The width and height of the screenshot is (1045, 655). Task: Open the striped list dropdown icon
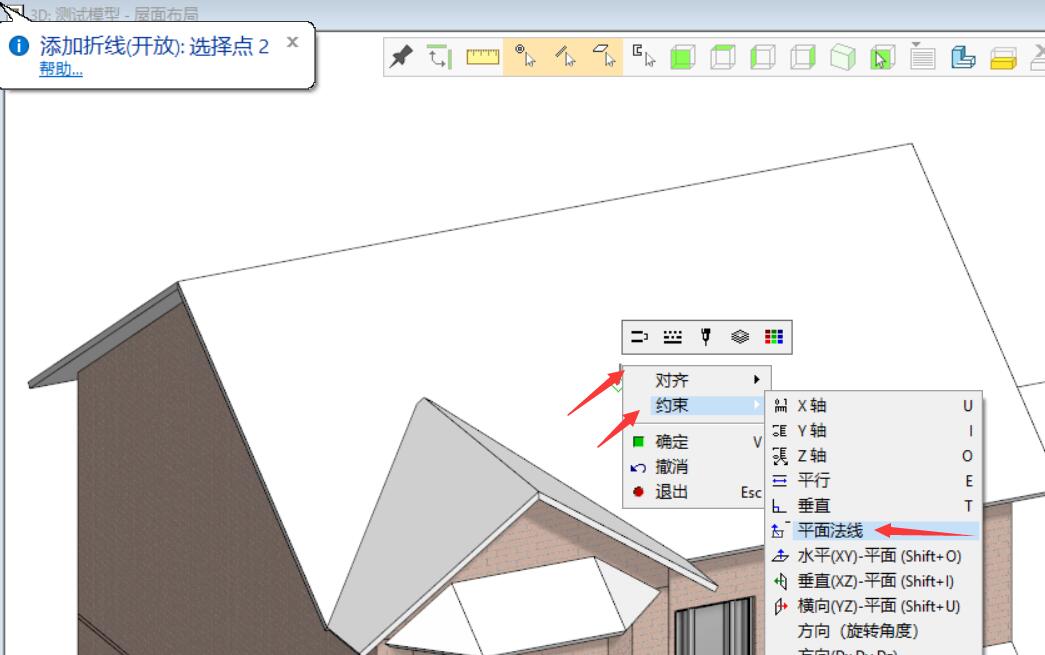pos(922,56)
